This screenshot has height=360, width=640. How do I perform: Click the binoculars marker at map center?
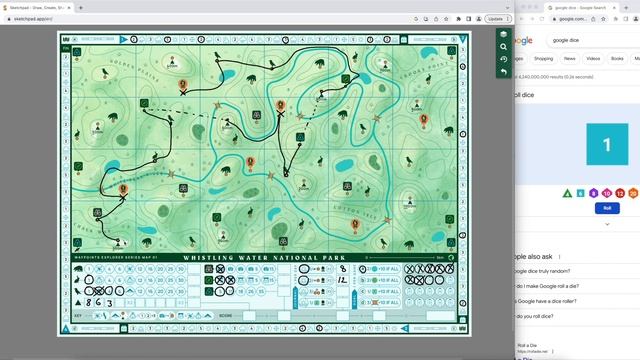click(x=256, y=115)
